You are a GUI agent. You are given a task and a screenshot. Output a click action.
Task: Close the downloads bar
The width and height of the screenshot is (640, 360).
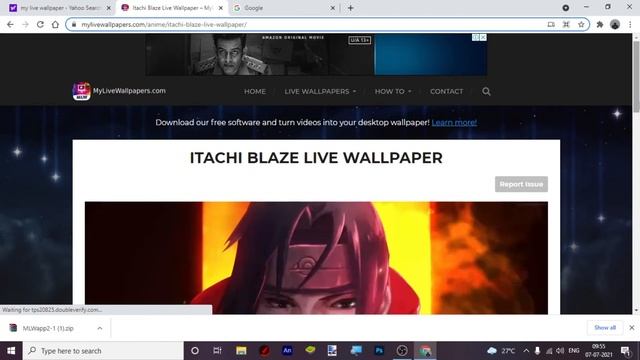631,328
